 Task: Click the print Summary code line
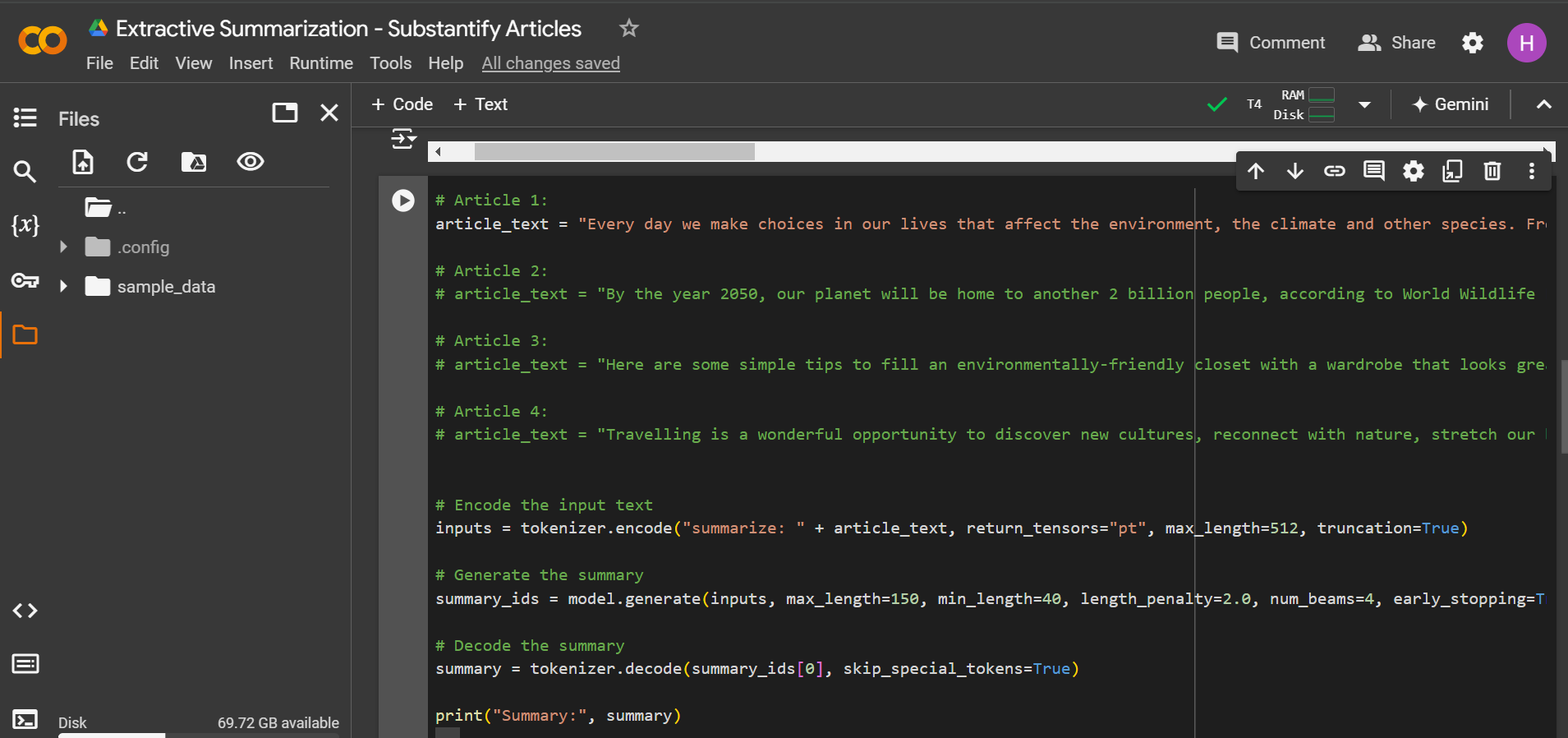click(559, 716)
